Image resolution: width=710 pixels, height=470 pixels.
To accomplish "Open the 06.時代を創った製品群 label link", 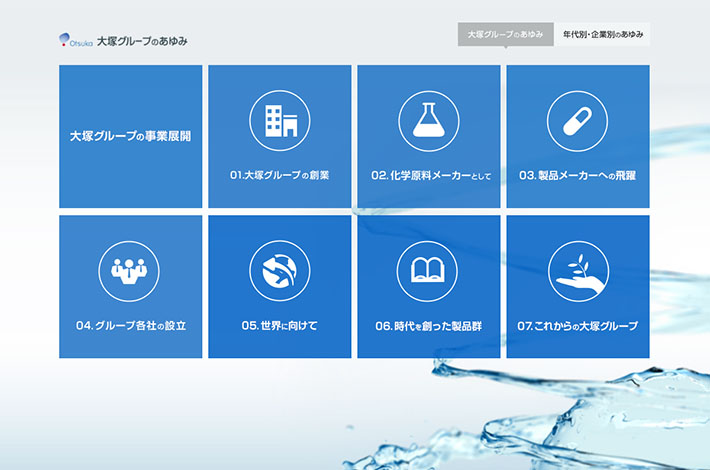I will (x=428, y=326).
